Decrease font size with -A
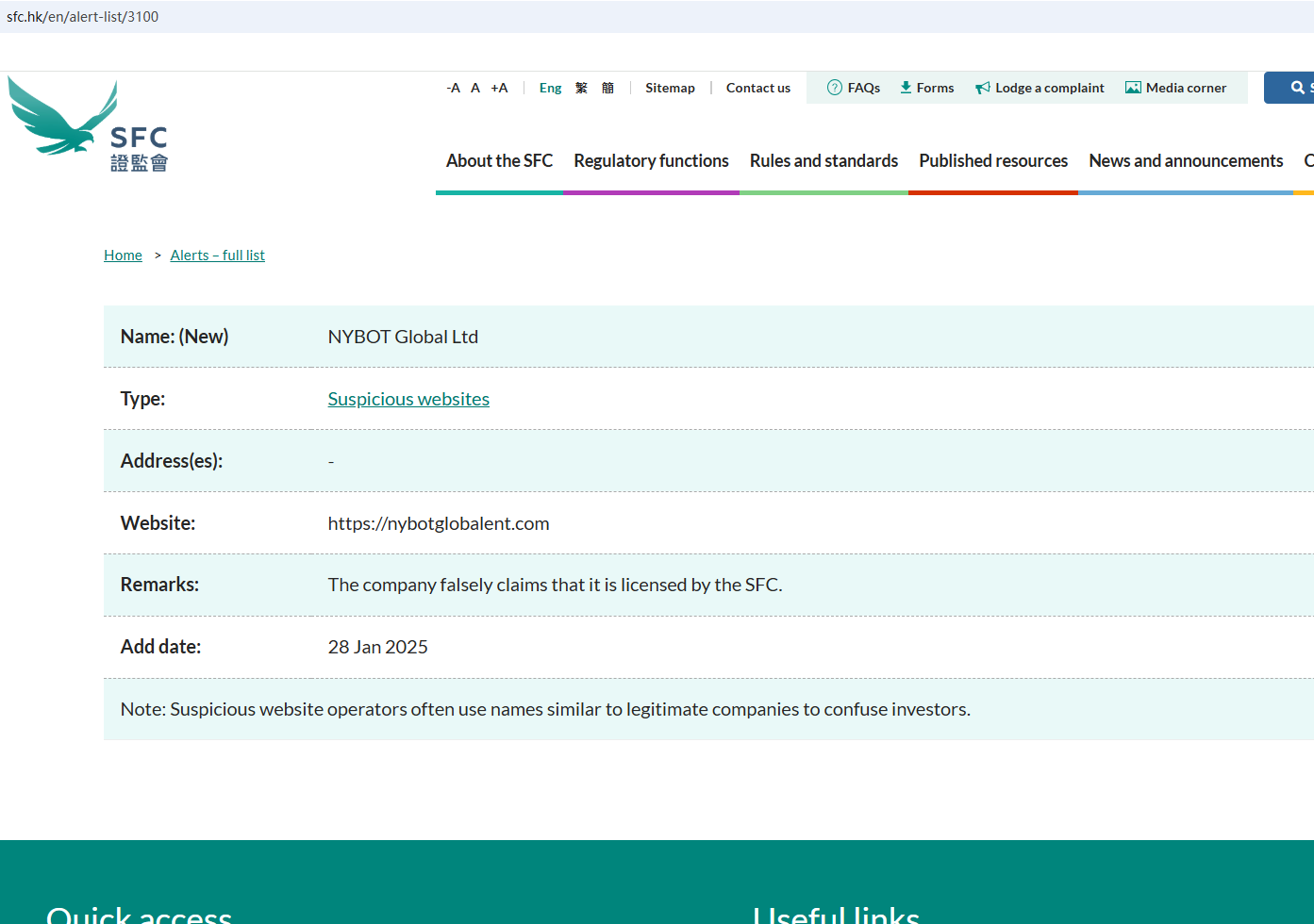The height and width of the screenshot is (924, 1314). 453,88
